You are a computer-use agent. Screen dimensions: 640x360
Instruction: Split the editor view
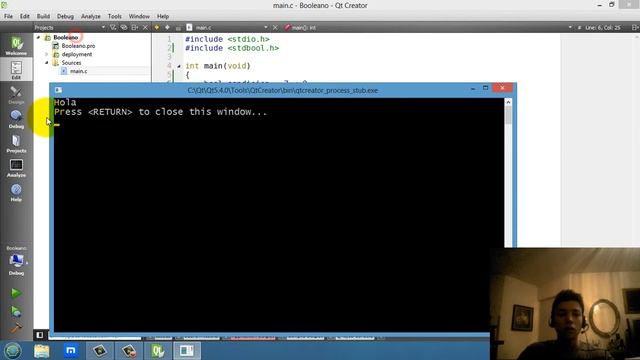coord(635,27)
